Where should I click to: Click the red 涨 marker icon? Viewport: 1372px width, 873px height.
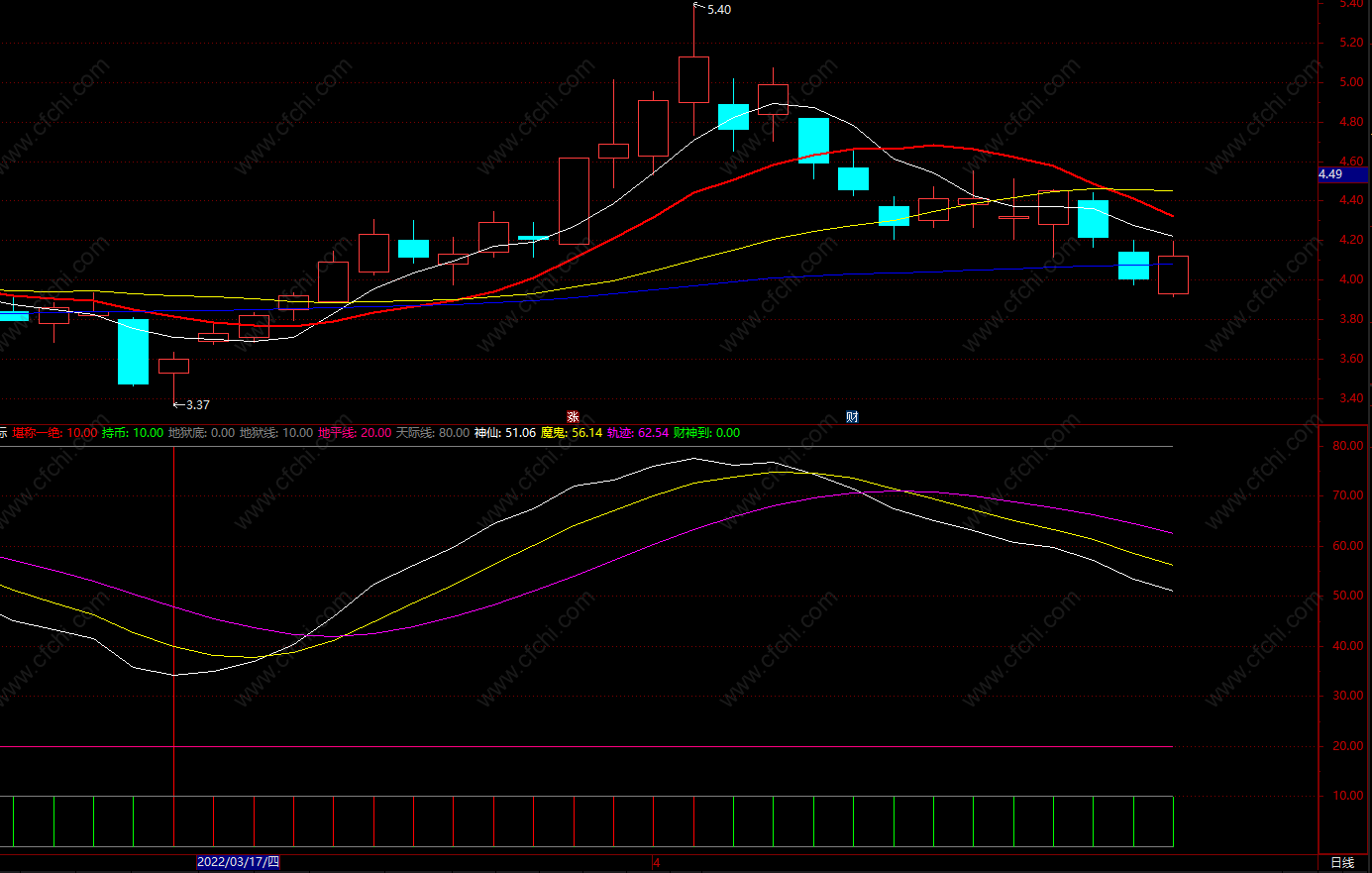(573, 417)
